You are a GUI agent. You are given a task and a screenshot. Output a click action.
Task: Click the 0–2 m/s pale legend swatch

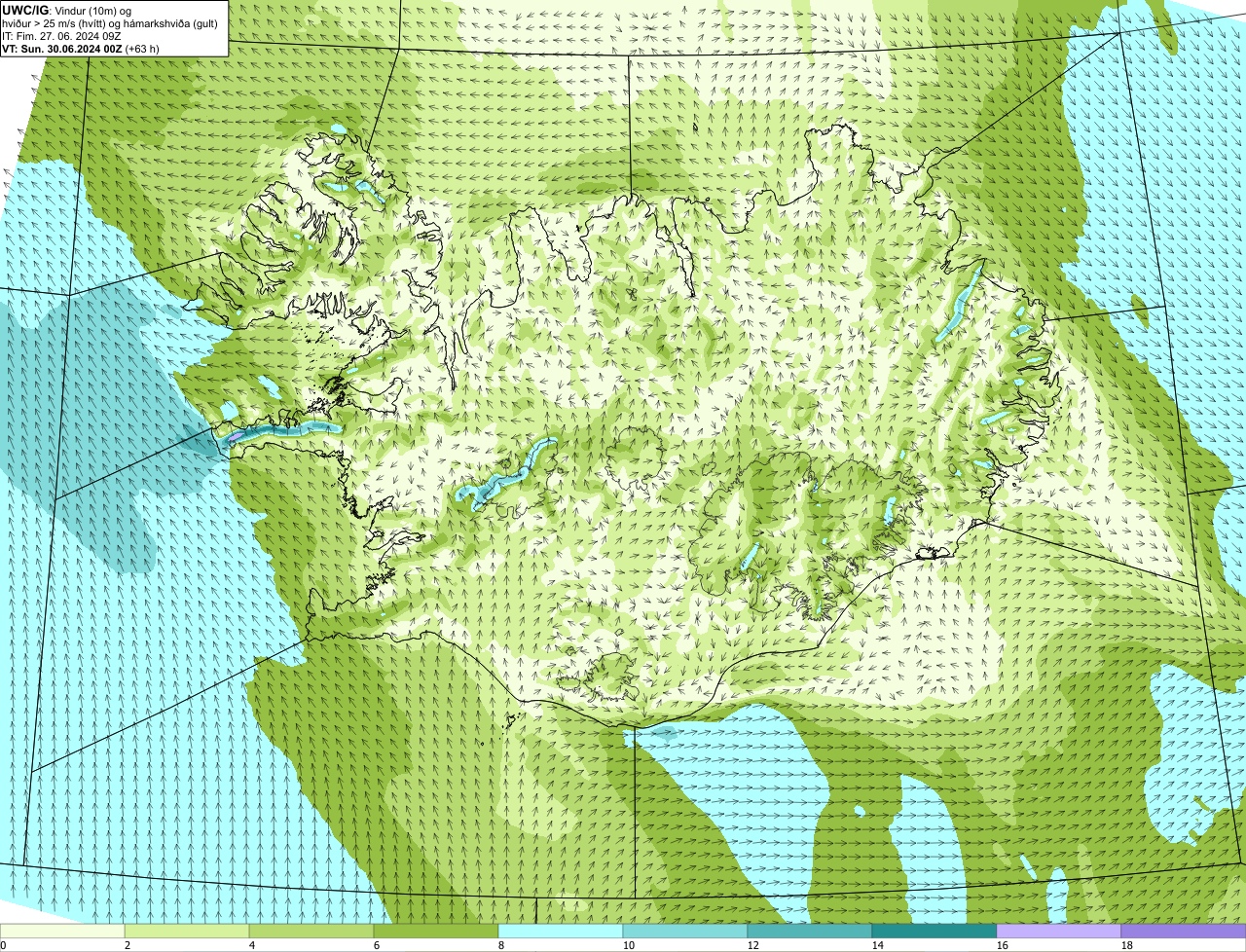62,931
